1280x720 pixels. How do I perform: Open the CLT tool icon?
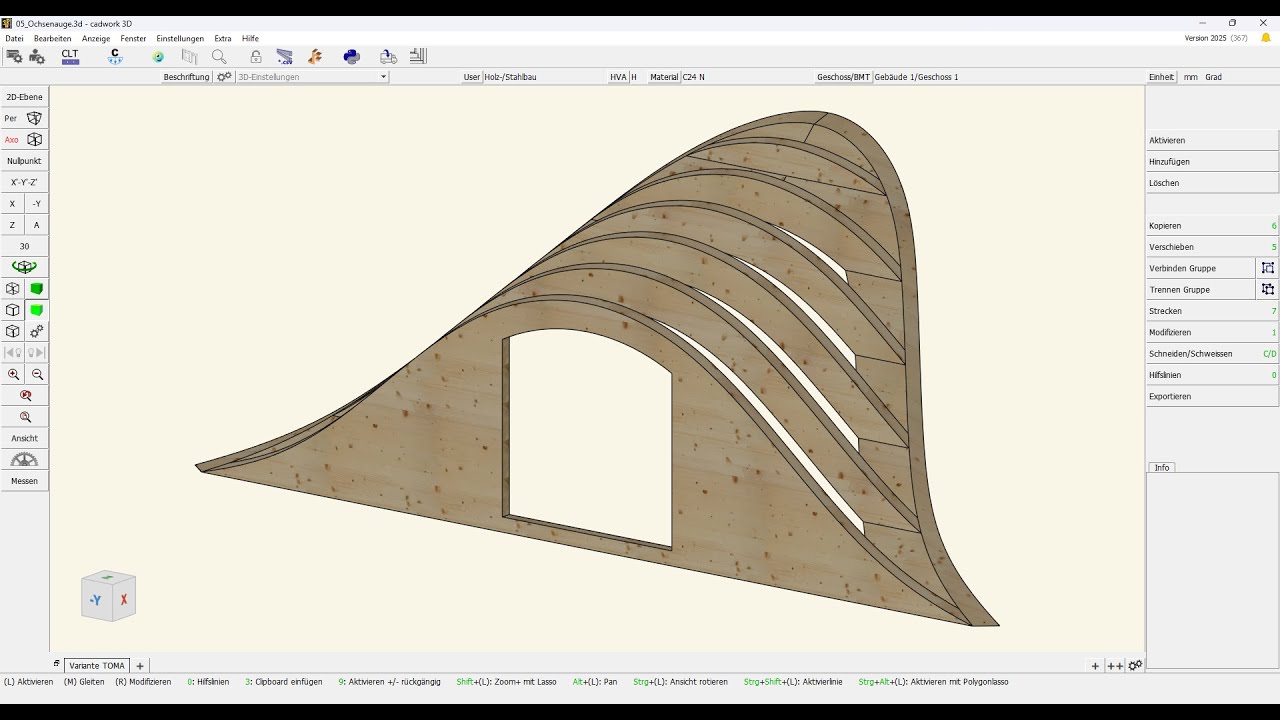(x=70, y=57)
